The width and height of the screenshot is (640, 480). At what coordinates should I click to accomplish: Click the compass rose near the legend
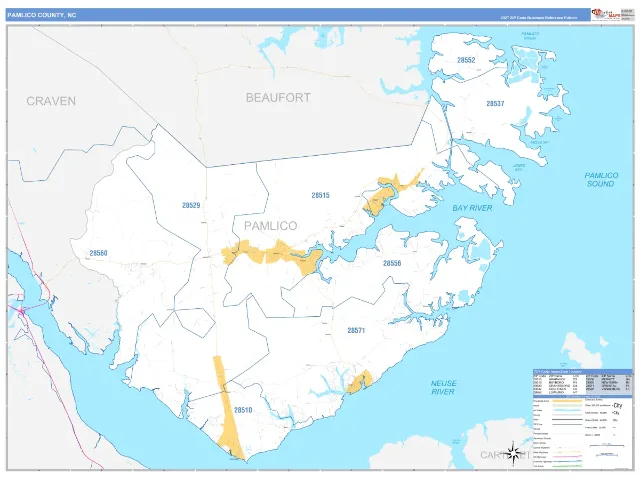coord(513,453)
